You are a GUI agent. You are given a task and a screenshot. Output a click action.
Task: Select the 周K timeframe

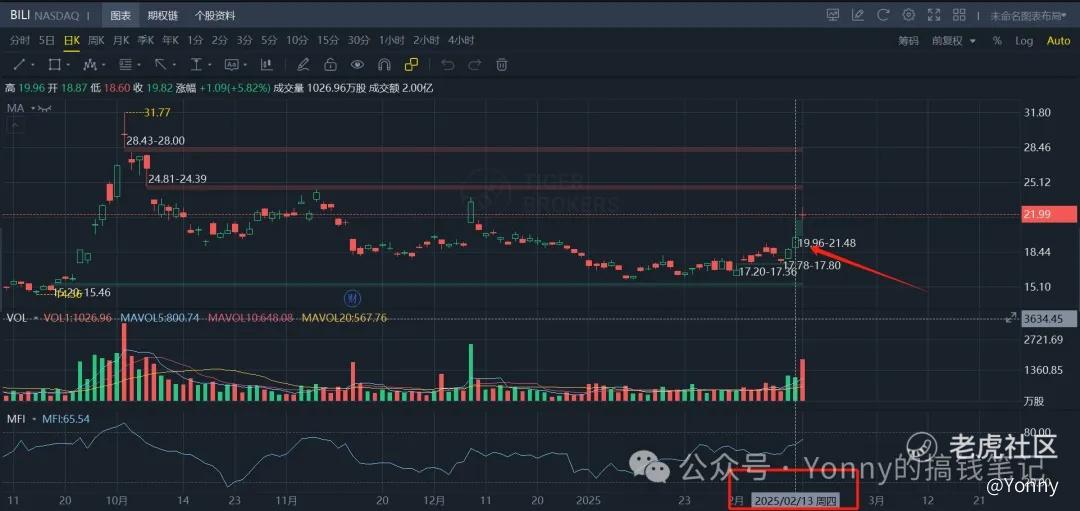click(x=96, y=41)
